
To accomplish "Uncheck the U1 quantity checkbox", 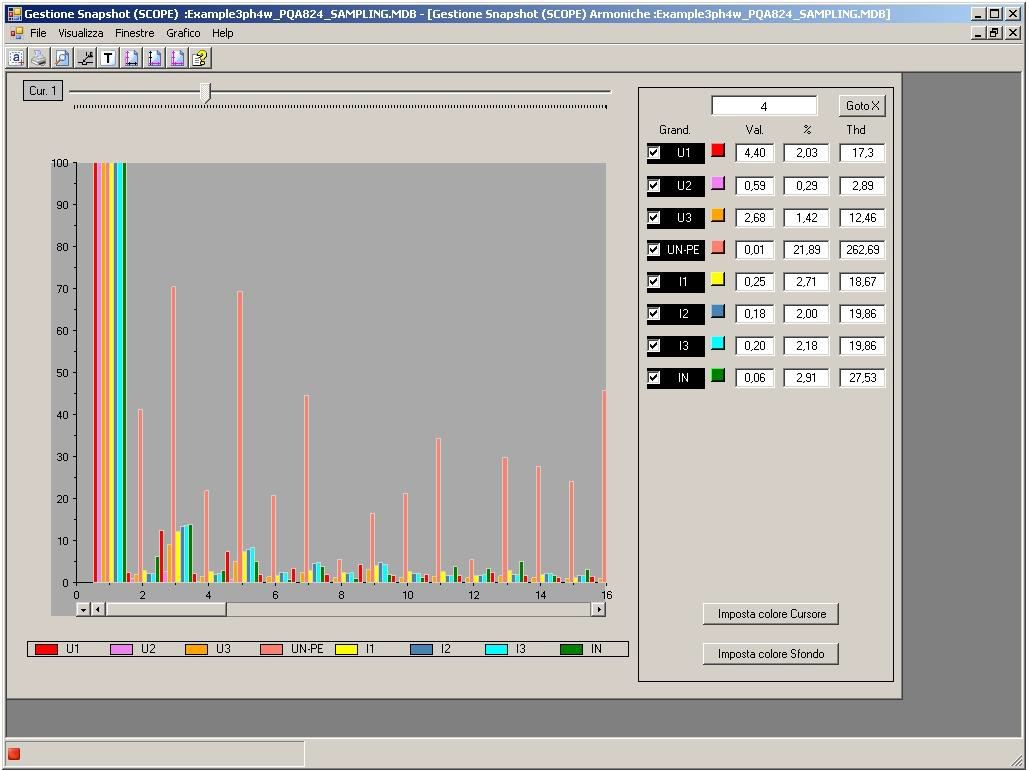I will pos(654,153).
